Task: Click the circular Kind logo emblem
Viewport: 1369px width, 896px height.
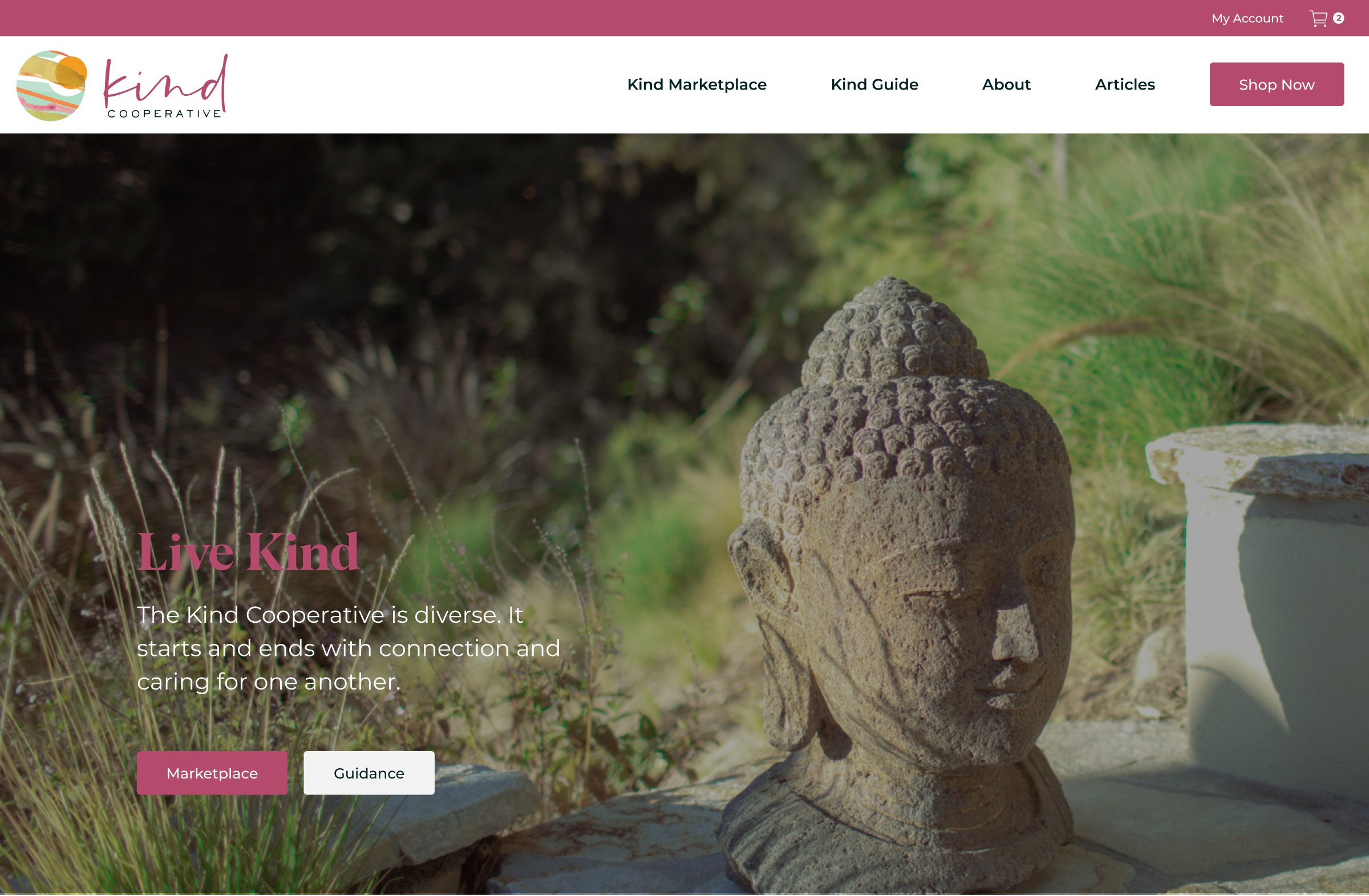Action: tap(52, 86)
